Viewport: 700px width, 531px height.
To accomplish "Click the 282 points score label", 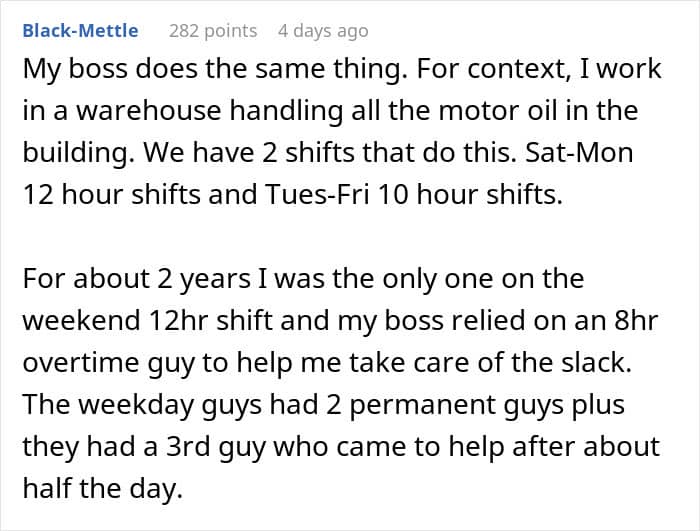I will 213,31.
